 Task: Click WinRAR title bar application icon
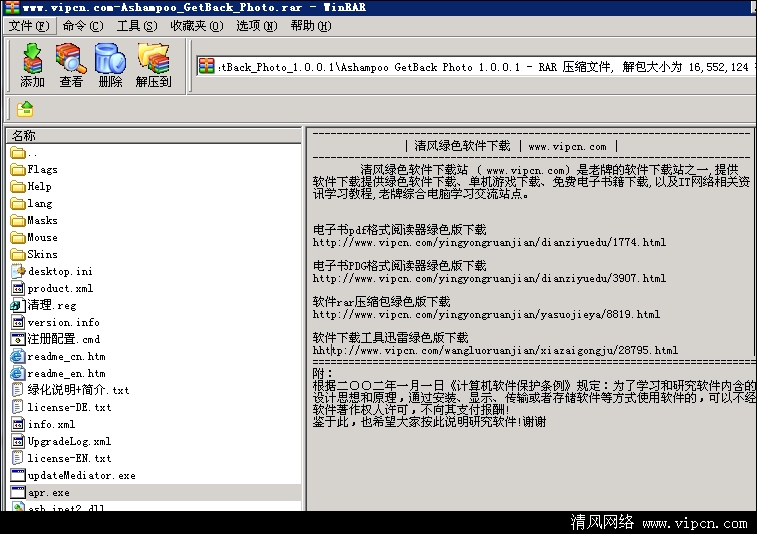[12, 7]
